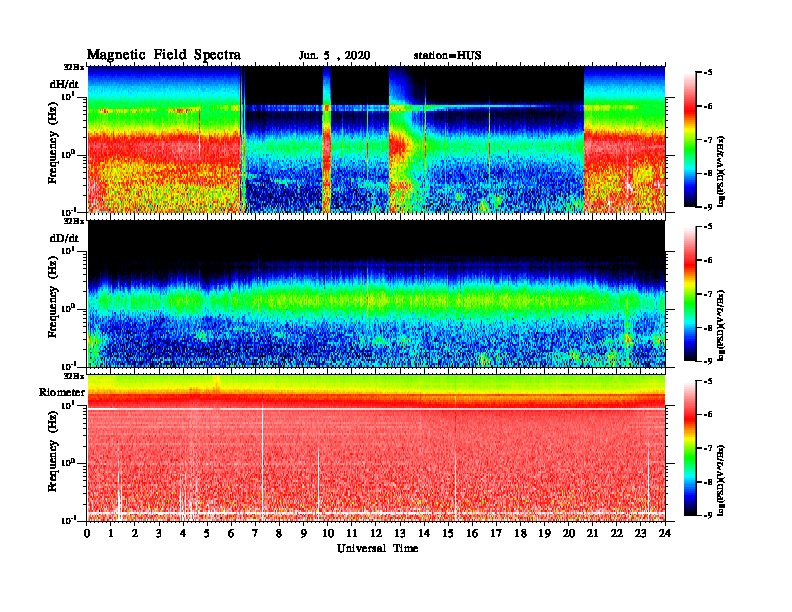Click the Riometer panel color scale bar

pyautogui.click(x=690, y=448)
